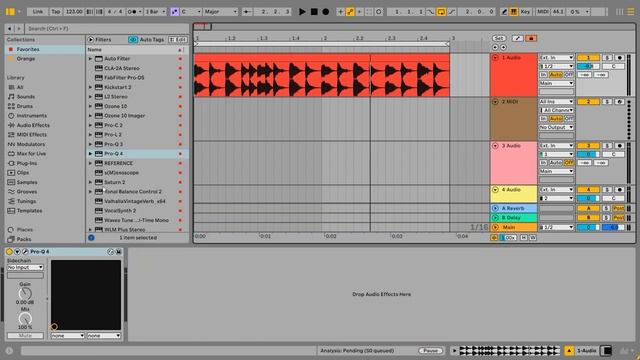Open 1 Audio input type dropdown

556,58
